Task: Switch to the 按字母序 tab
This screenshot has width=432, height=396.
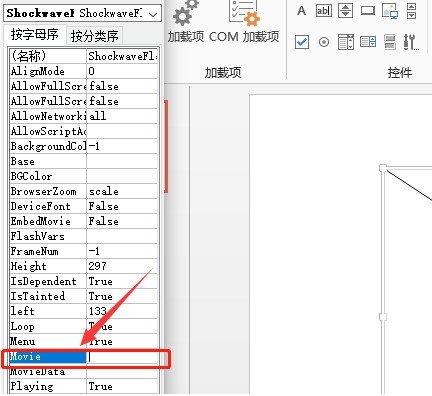Action: [x=35, y=35]
